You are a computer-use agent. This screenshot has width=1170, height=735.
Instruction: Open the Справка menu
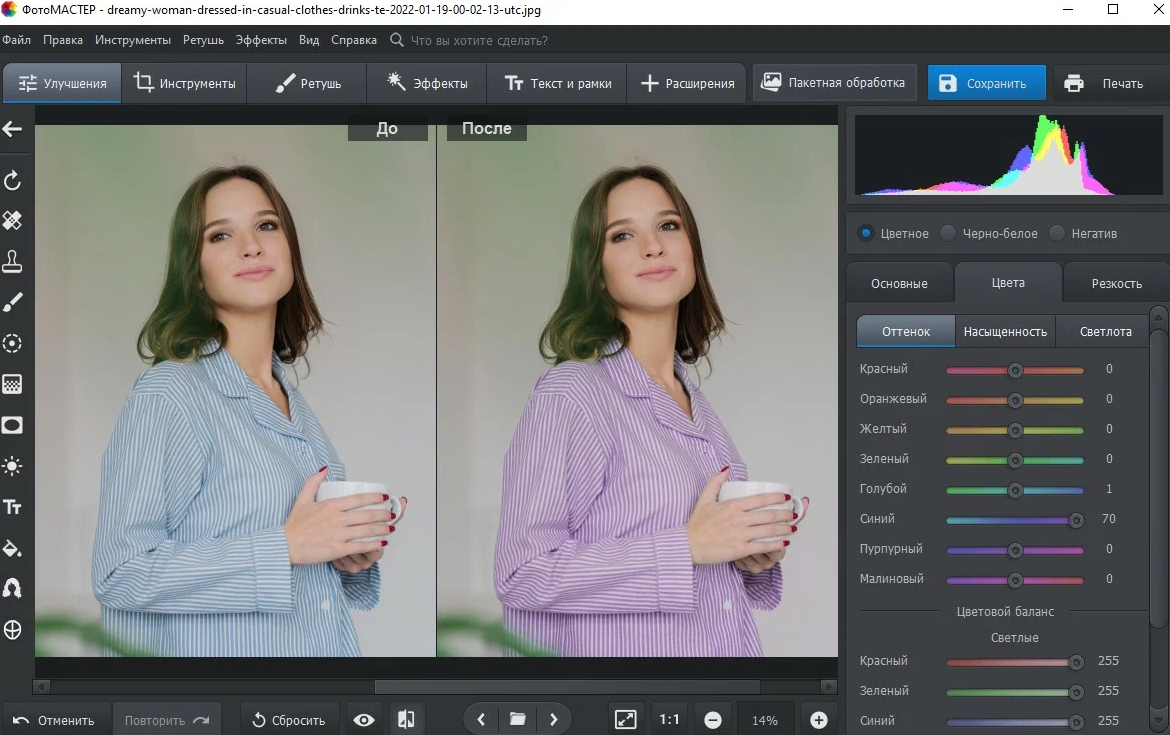point(354,40)
